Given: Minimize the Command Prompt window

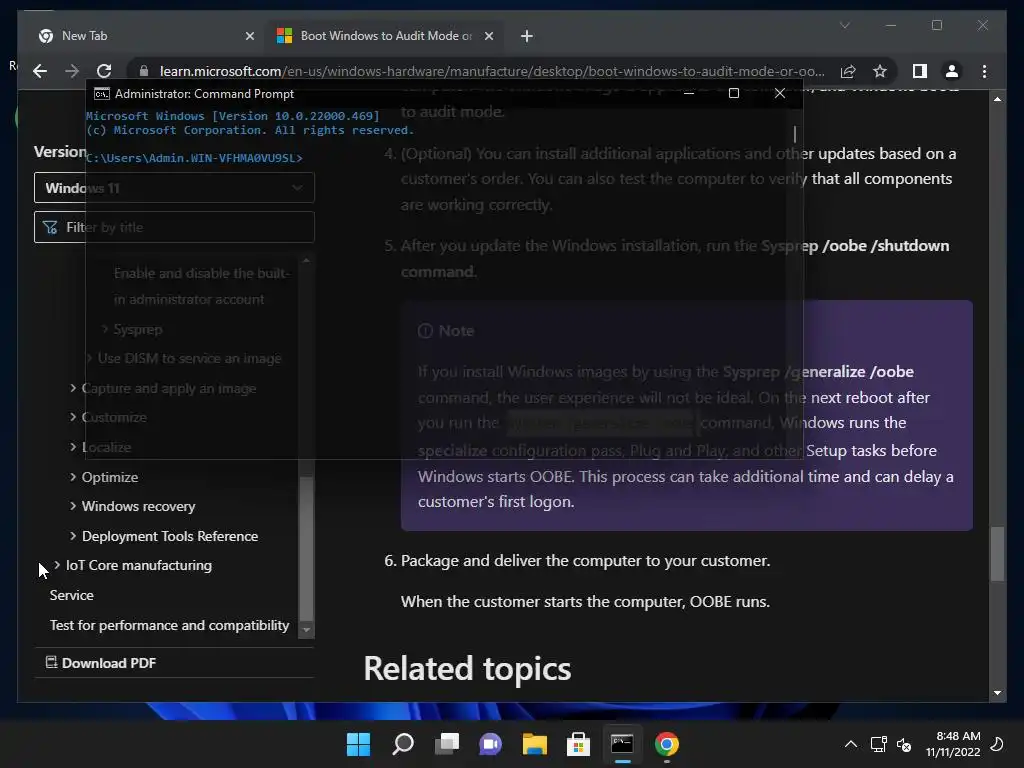Looking at the screenshot, I should tap(688, 93).
